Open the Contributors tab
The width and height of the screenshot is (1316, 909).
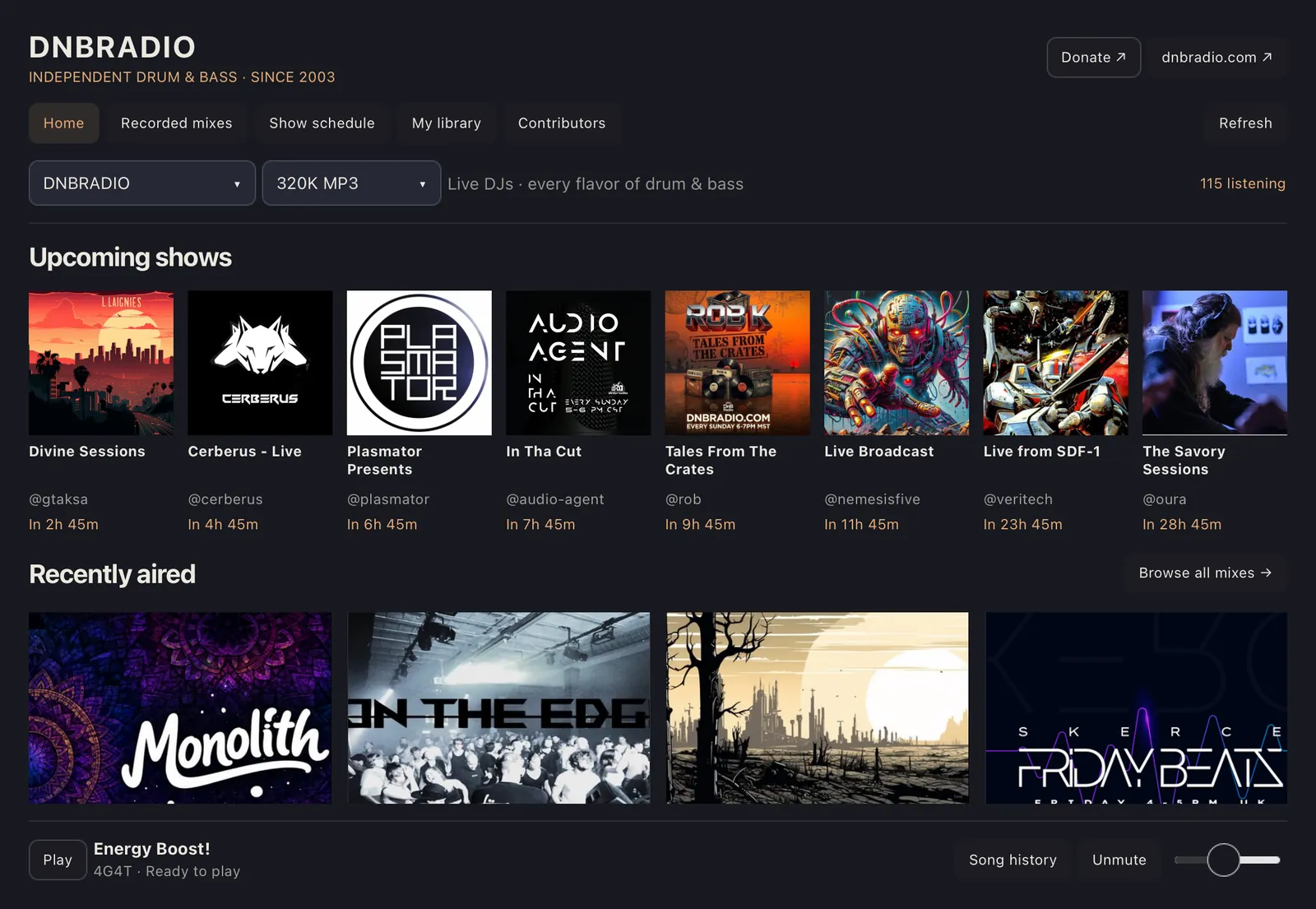coord(562,123)
